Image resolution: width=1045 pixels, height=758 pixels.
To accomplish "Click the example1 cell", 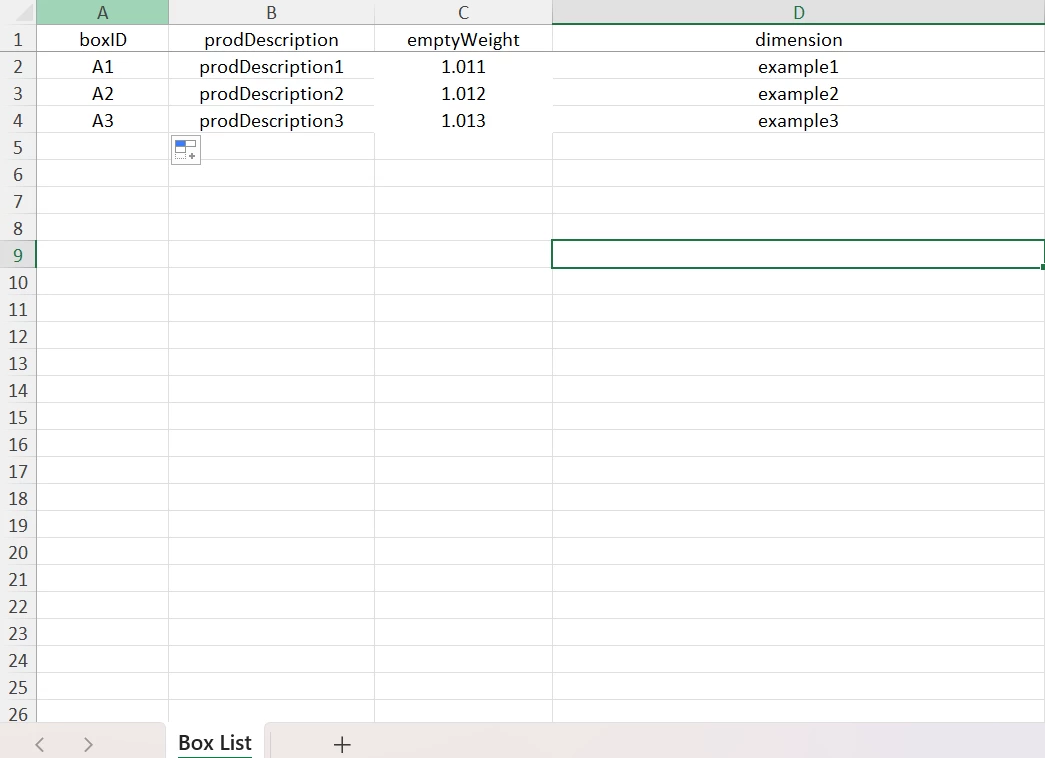I will coord(798,67).
